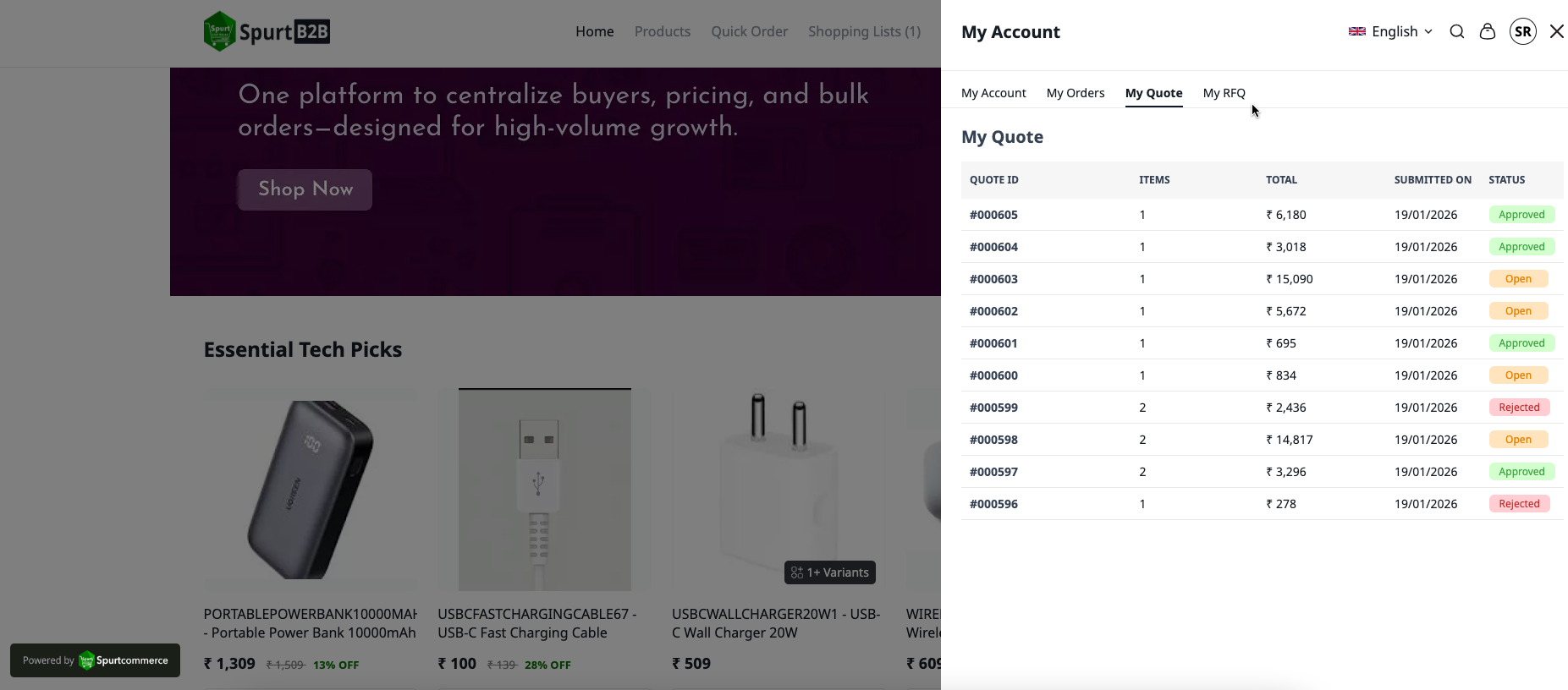
Task: Expand the Shopping Lists (1) menu
Action: click(864, 31)
